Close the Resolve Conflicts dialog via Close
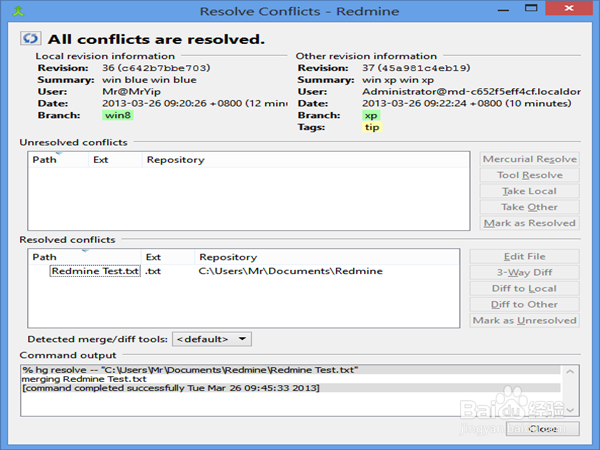Screen dimensions: 600x450 [543, 429]
